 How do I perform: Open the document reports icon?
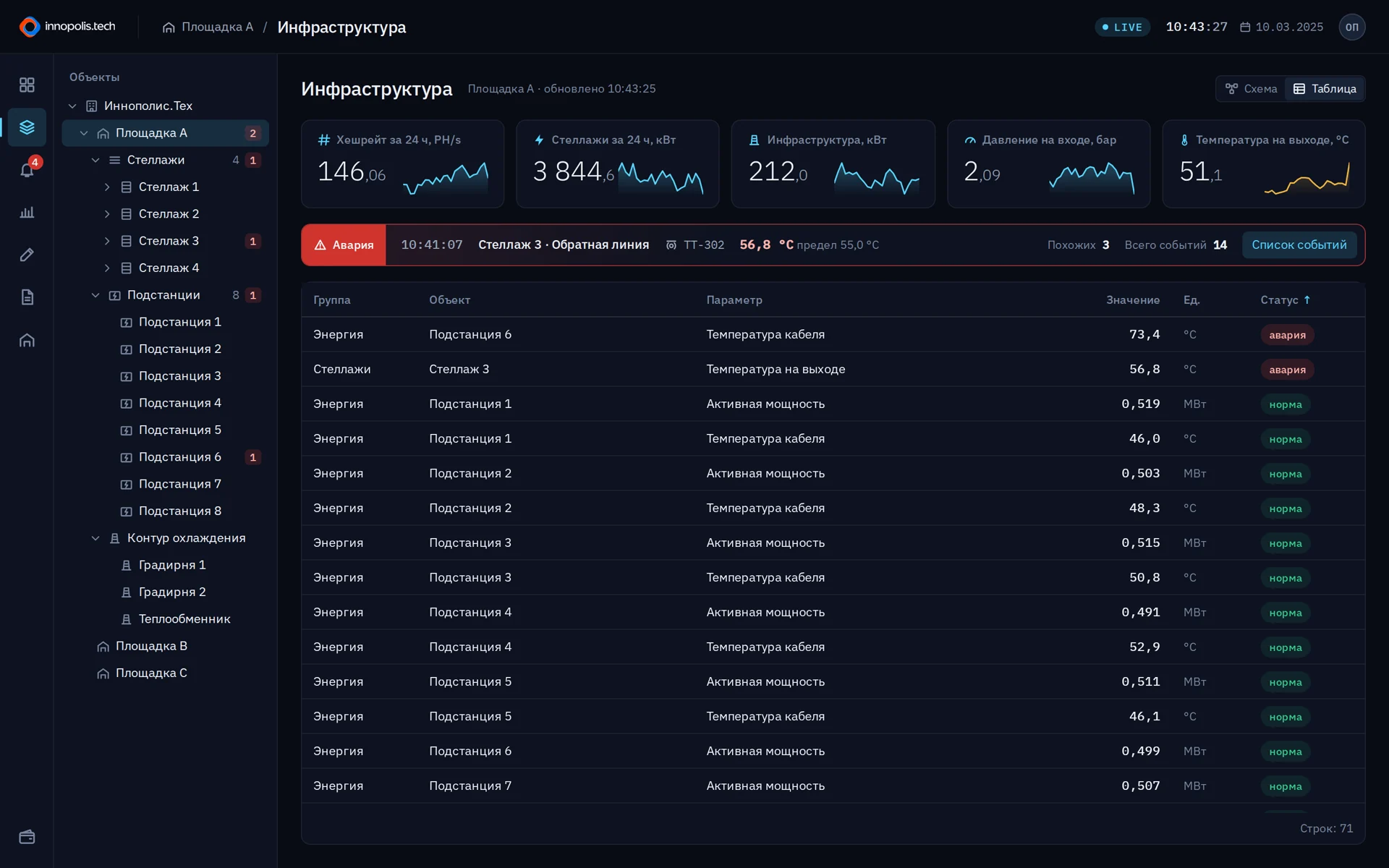pos(27,297)
